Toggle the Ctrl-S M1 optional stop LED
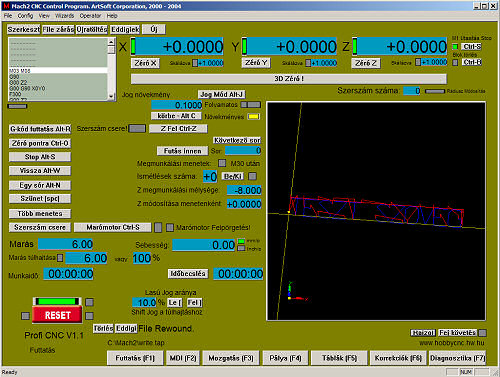This screenshot has height=377, width=500. (455, 47)
